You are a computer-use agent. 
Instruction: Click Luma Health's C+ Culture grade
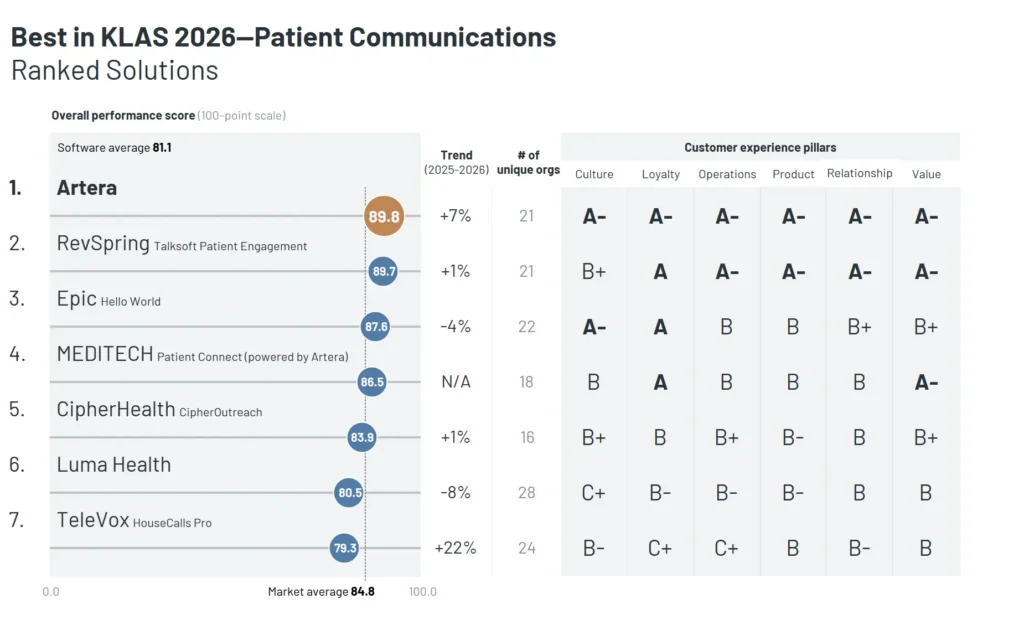[x=594, y=492]
